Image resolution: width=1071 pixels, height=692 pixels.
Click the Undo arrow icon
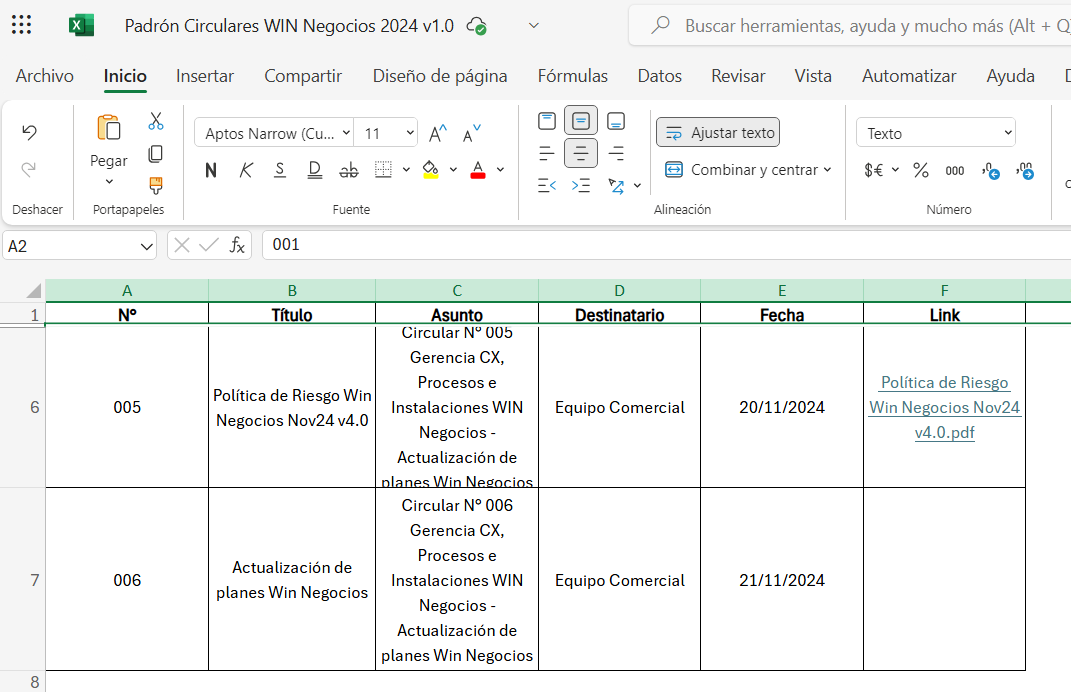29,132
